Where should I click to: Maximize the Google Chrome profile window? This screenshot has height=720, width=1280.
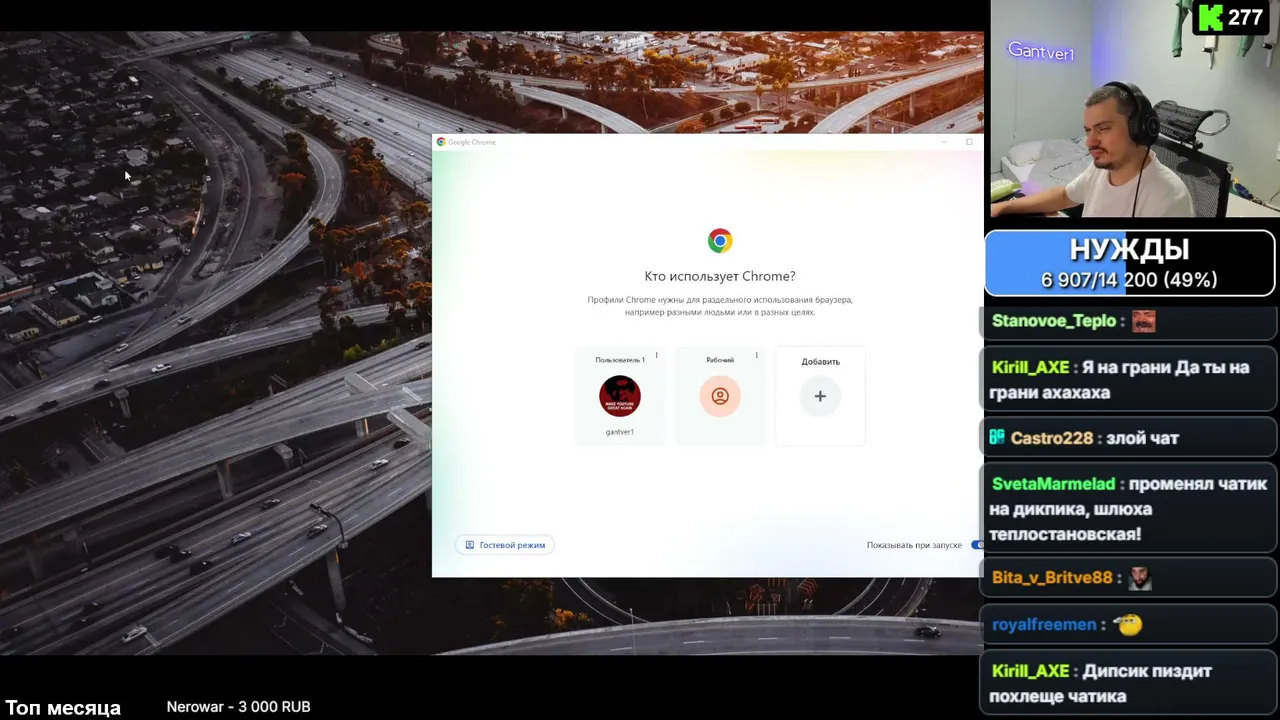(x=969, y=142)
